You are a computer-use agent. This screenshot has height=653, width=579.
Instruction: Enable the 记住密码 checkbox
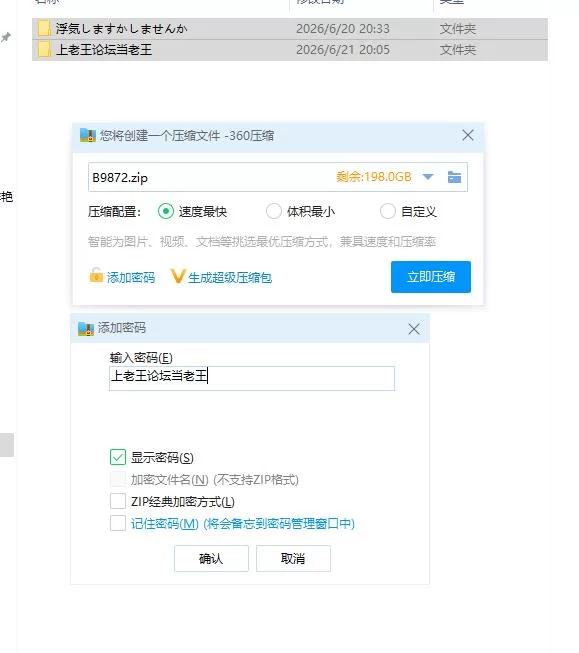click(118, 523)
